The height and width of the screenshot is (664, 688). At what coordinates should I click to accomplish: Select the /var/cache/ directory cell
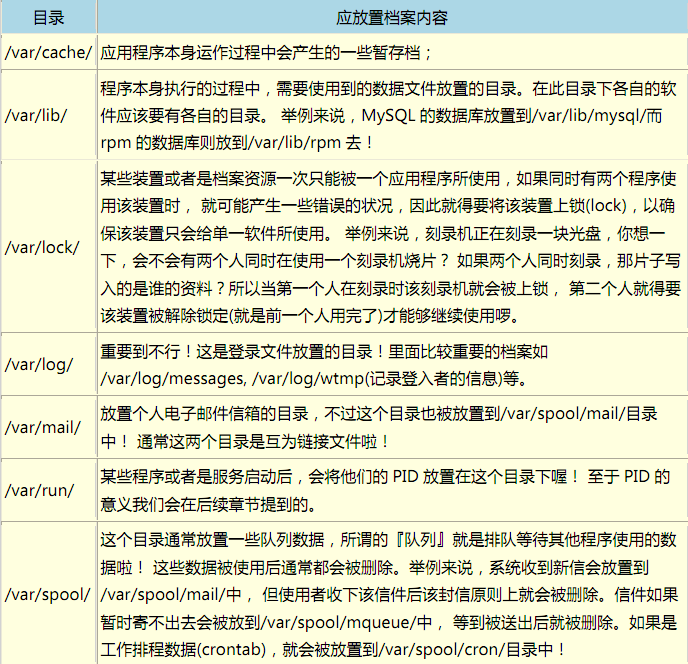49,53
